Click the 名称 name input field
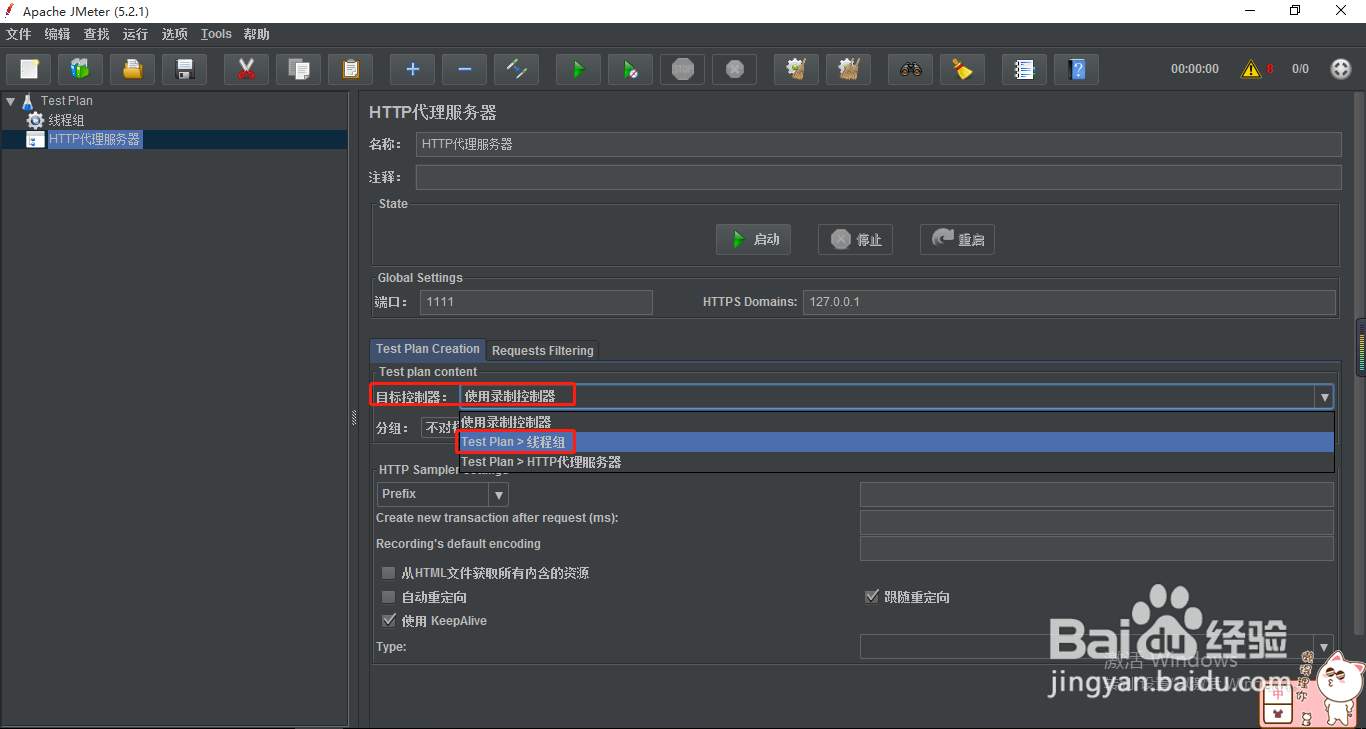 click(x=879, y=144)
